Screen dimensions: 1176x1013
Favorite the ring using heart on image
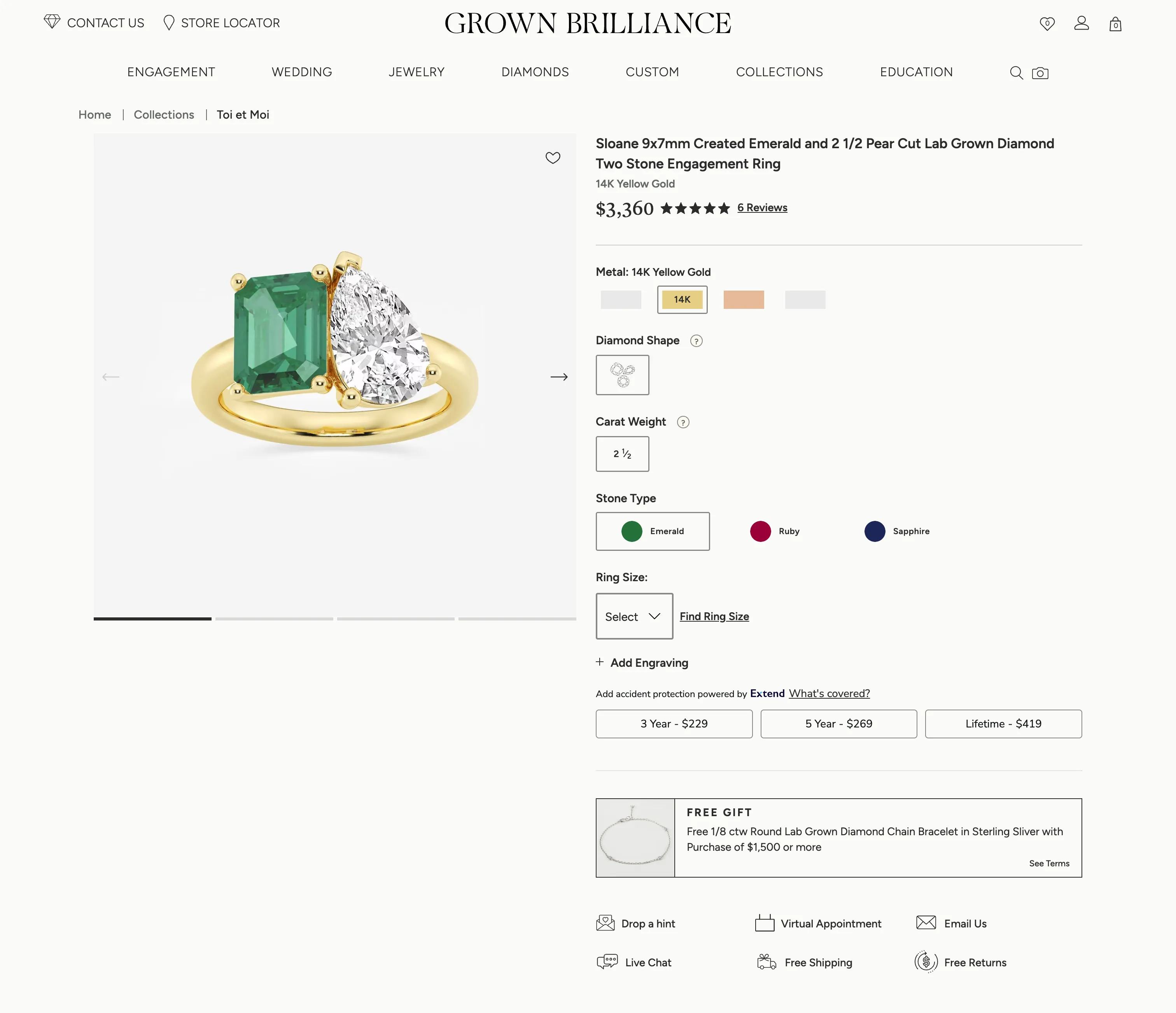tap(553, 158)
